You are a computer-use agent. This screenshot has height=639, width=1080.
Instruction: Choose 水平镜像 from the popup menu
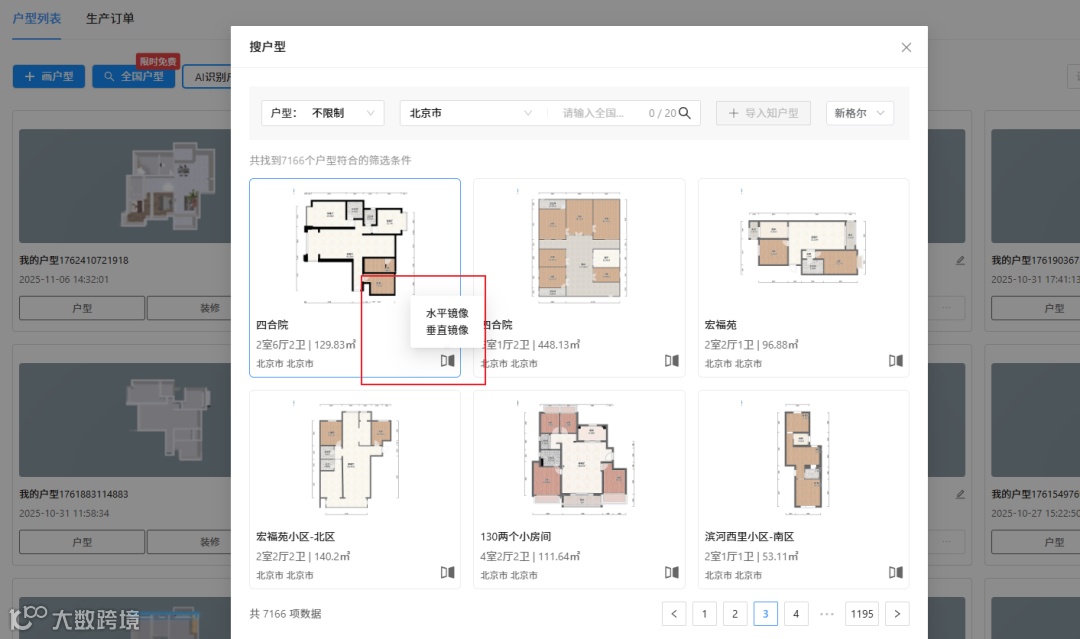tap(447, 313)
